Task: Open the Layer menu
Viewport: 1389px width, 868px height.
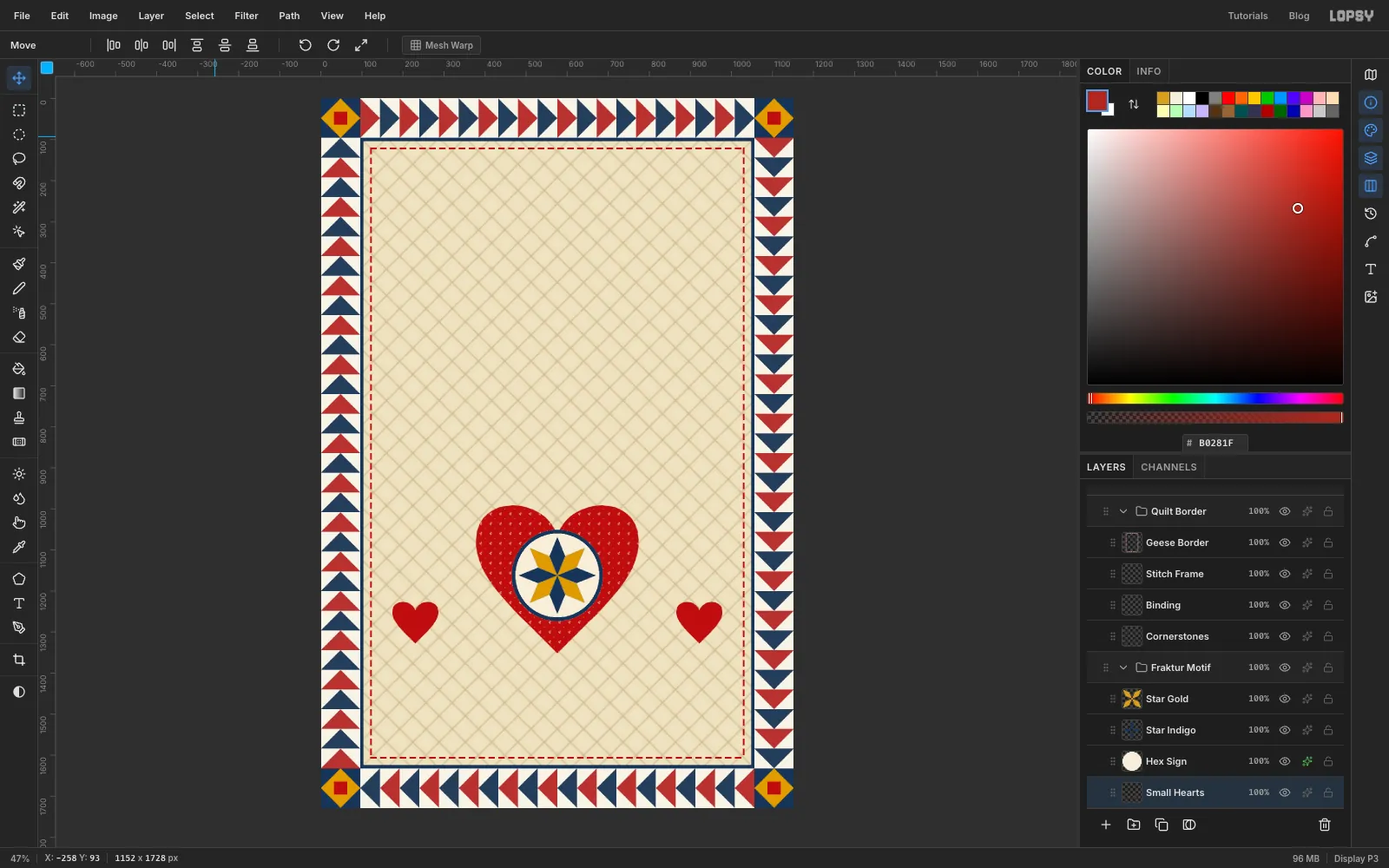Action: [151, 16]
